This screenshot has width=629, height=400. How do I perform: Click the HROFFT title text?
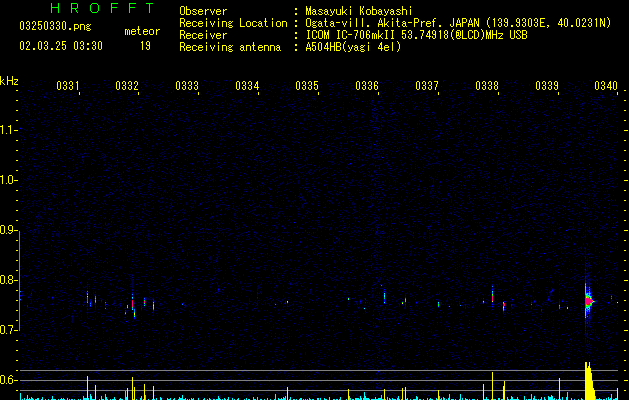[x=102, y=8]
